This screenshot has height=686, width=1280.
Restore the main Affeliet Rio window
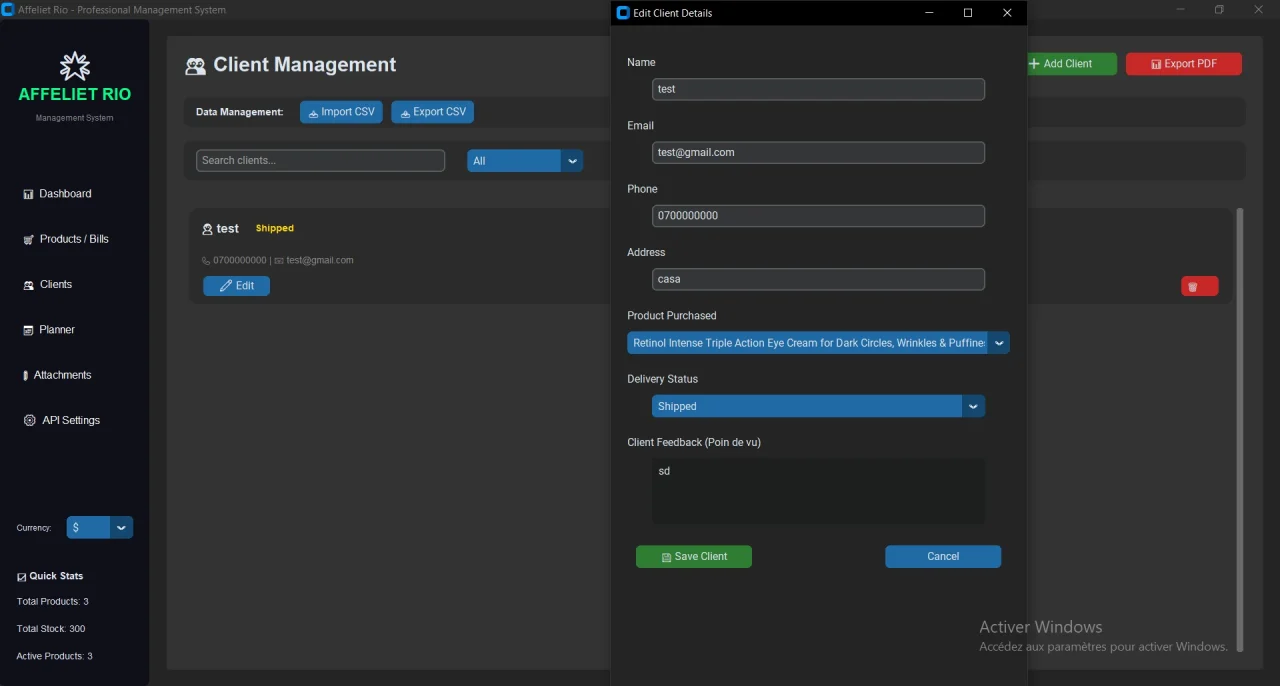click(x=1219, y=9)
